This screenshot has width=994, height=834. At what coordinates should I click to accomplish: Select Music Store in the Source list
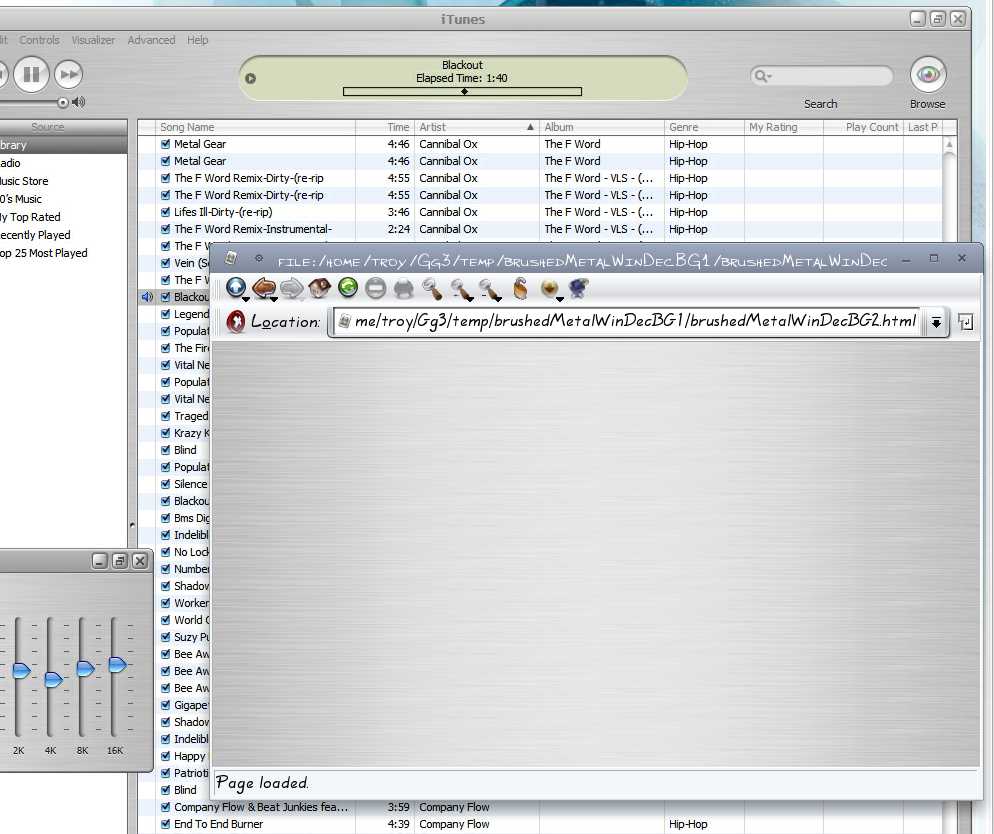pos(63,181)
